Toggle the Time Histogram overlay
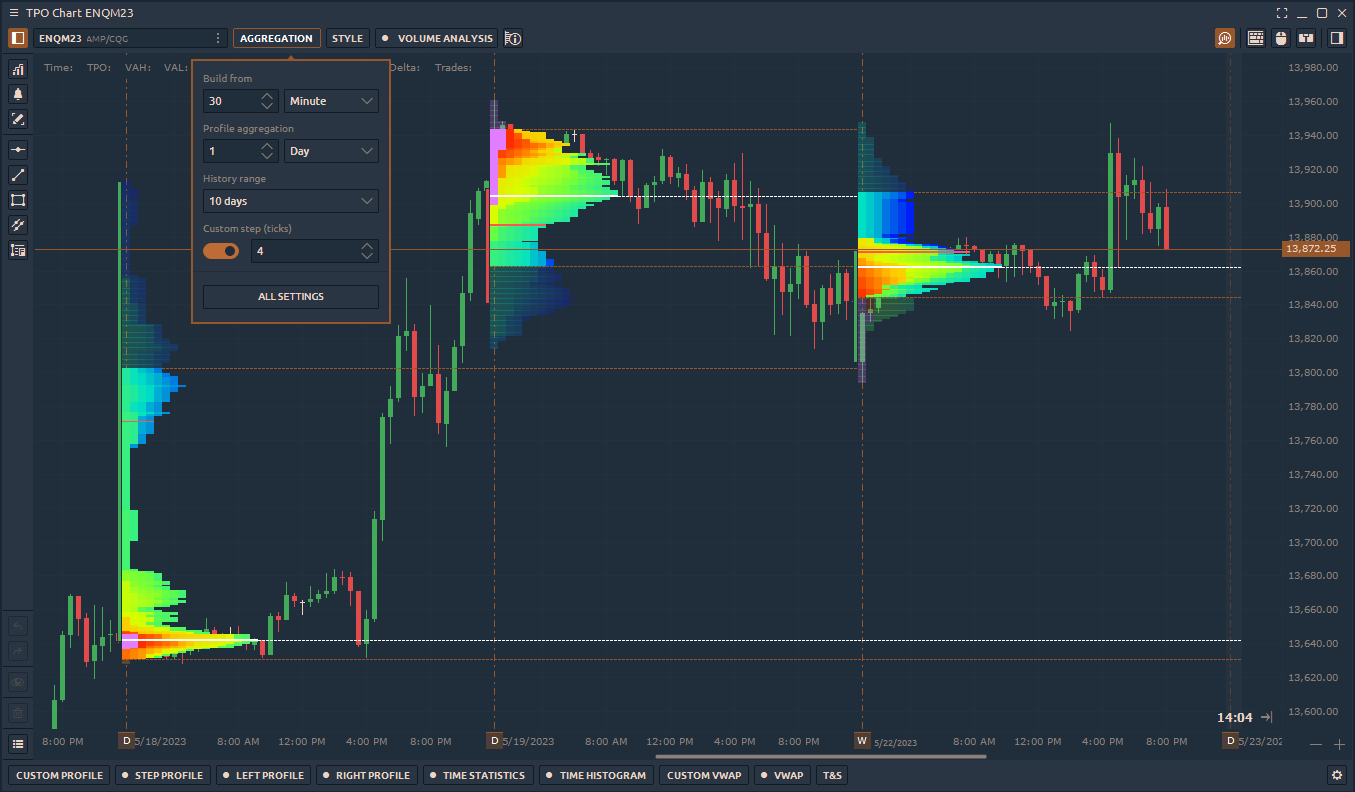Image resolution: width=1355 pixels, height=792 pixels. point(596,775)
